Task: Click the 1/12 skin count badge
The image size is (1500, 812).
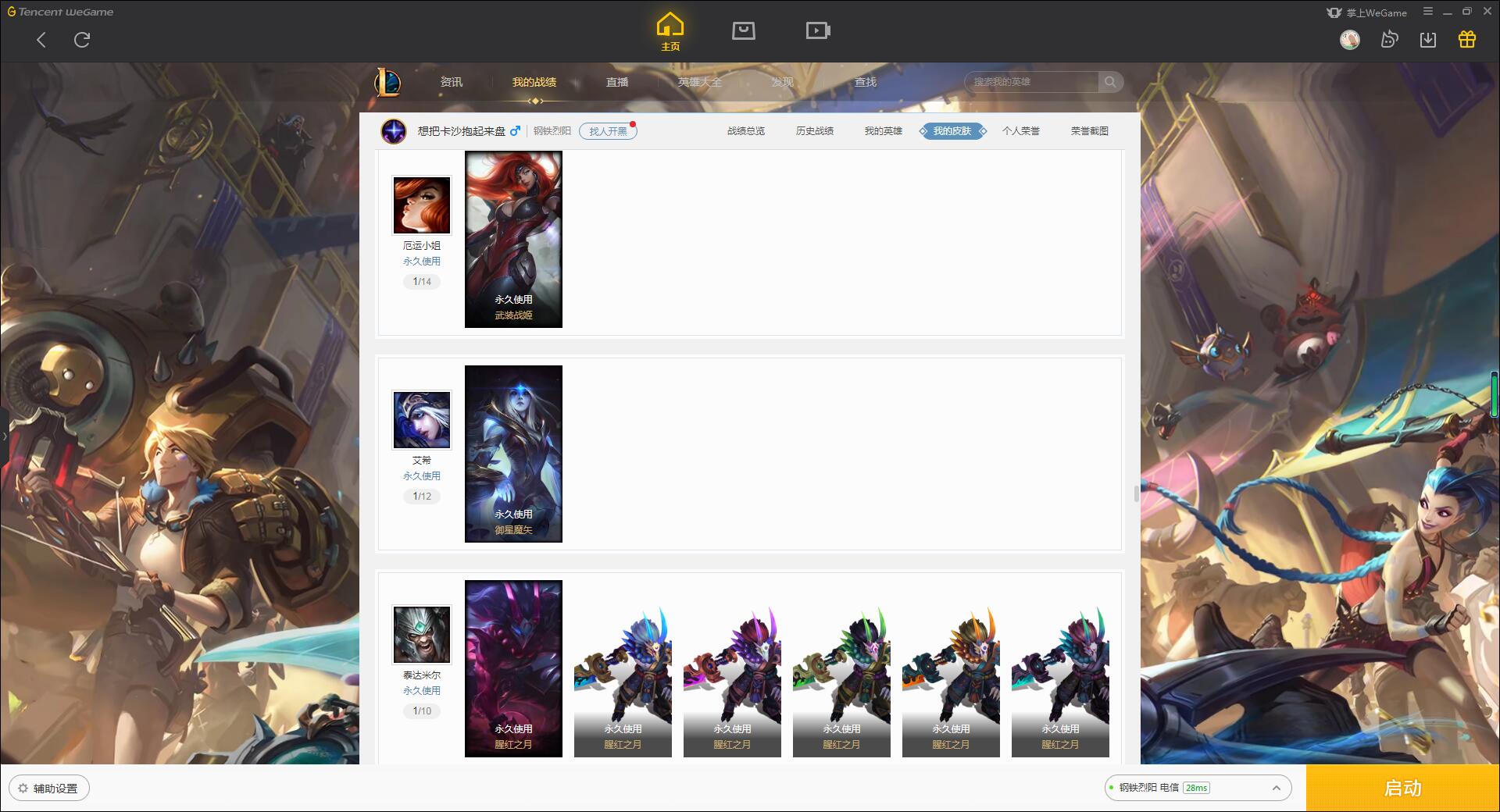Action: coord(422,497)
